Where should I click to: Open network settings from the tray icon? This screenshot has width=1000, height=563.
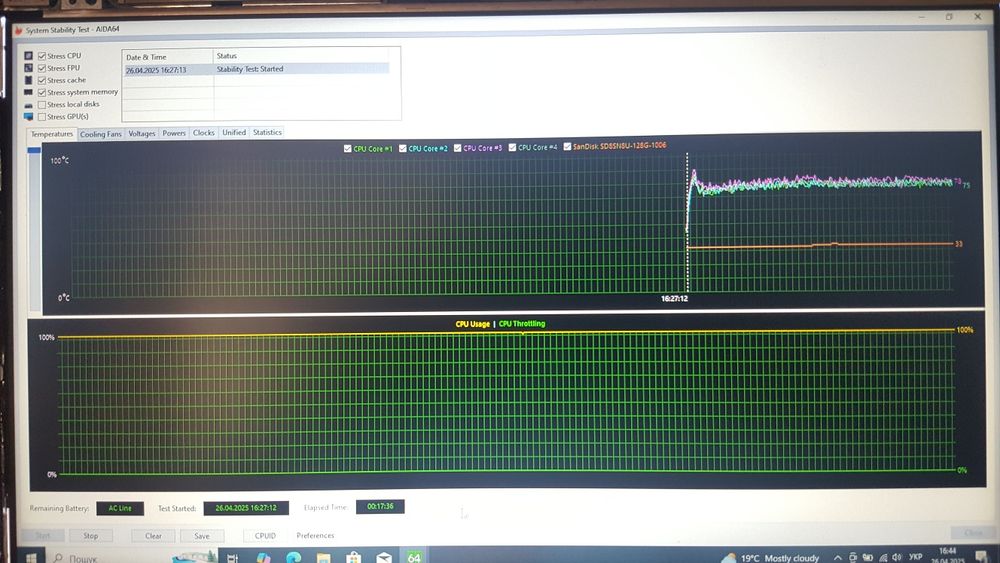pyautogui.click(x=883, y=557)
